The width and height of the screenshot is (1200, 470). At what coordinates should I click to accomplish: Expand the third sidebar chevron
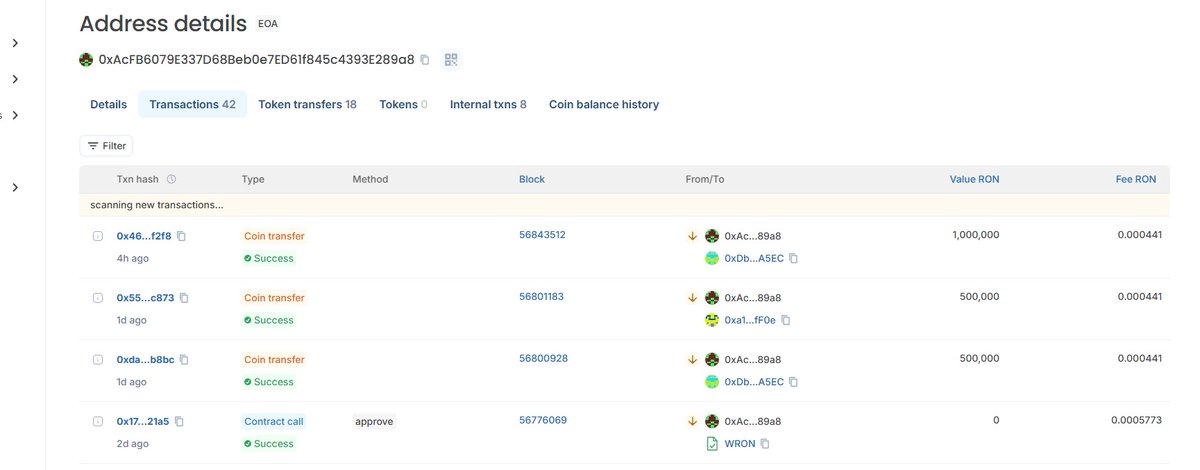tap(15, 115)
